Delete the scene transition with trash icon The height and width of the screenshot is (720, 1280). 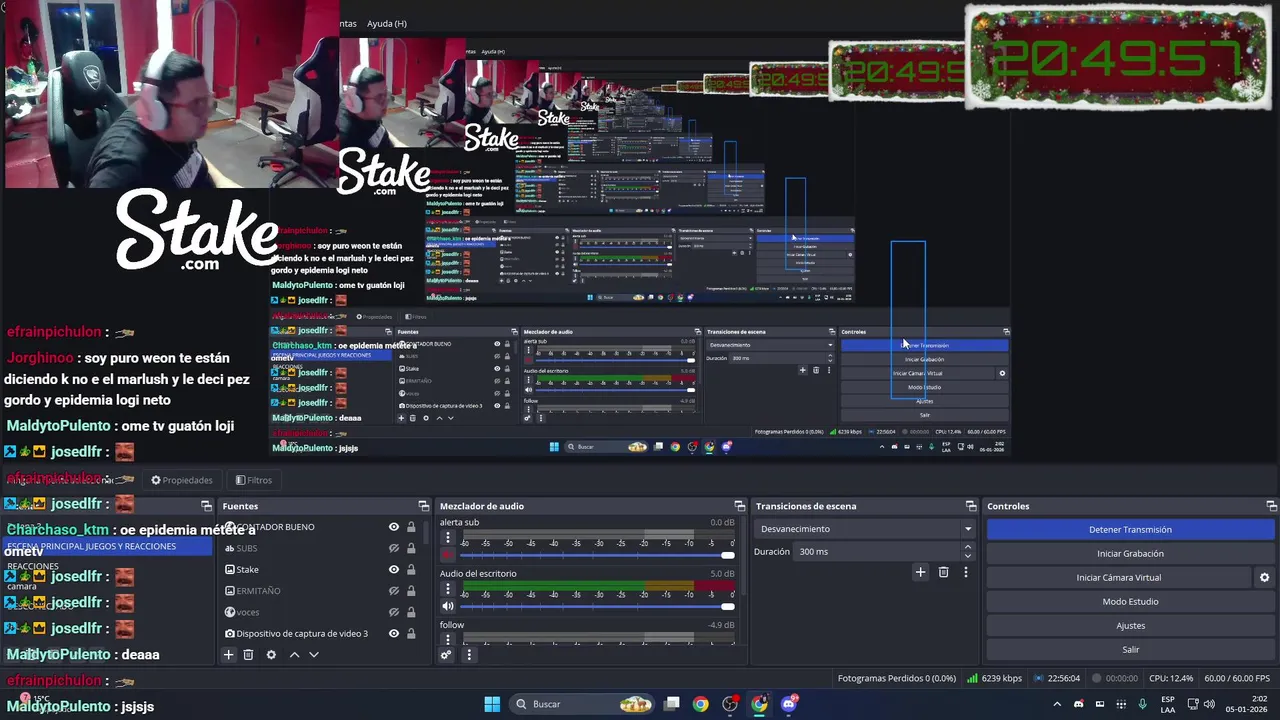click(943, 572)
